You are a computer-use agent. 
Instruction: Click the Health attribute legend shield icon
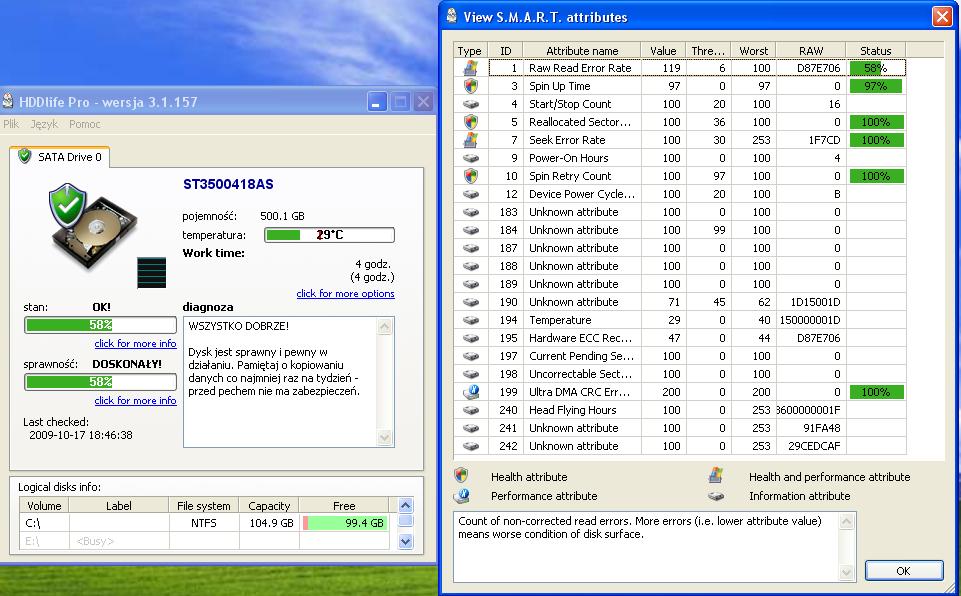click(462, 476)
